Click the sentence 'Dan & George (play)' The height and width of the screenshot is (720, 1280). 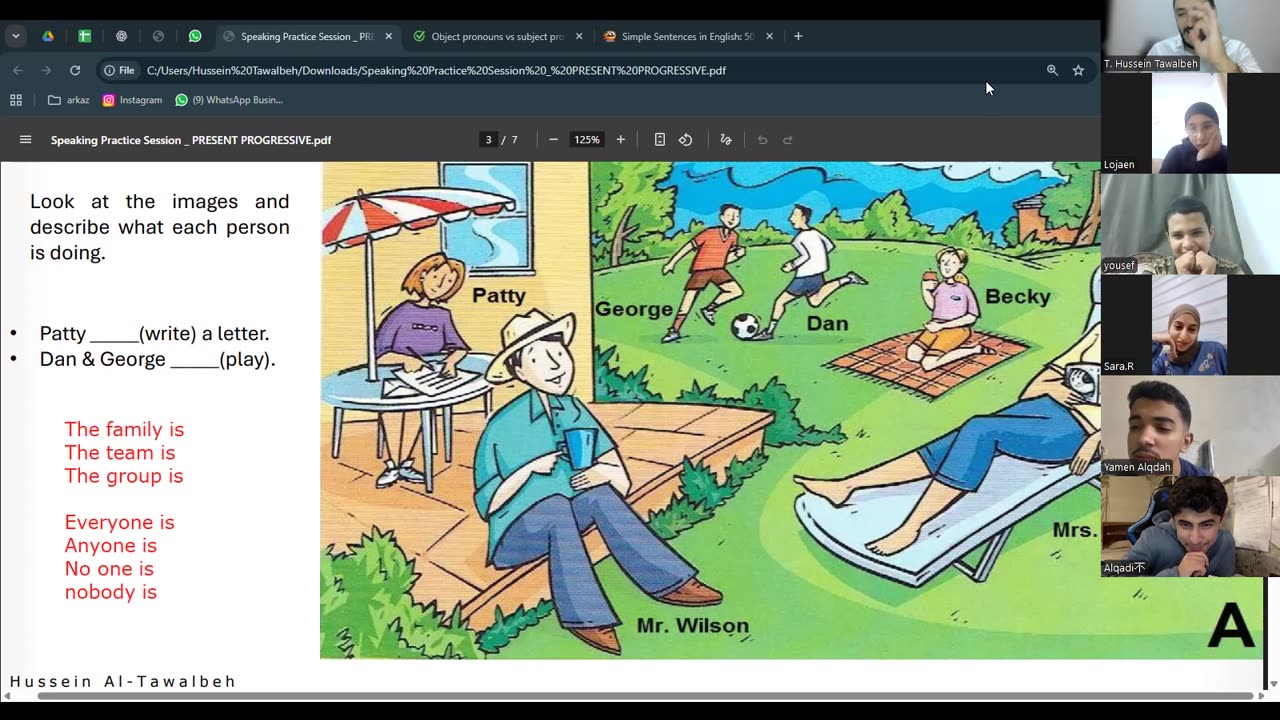pyautogui.click(x=157, y=359)
